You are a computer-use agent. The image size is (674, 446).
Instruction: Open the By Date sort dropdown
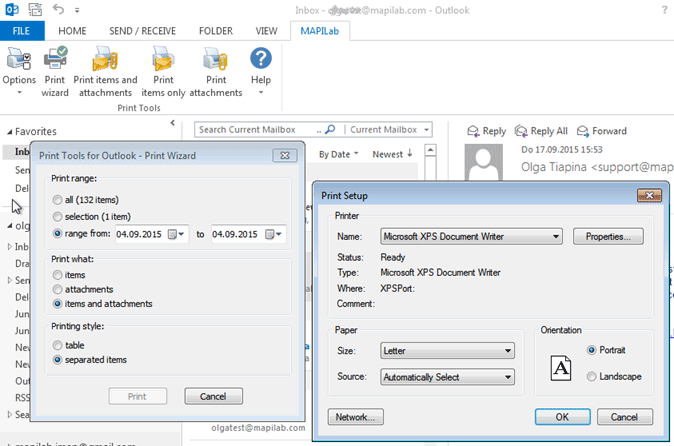tap(338, 154)
